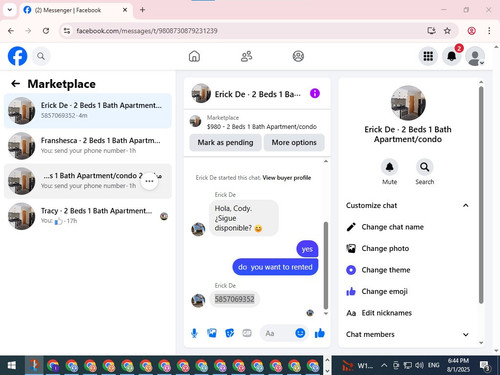Open the emoji picker smiley
This screenshot has width=500, height=375.
[300, 333]
